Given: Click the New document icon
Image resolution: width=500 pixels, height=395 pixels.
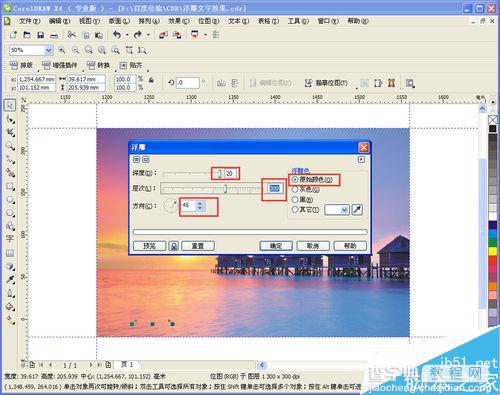Looking at the screenshot, I should 13,35.
